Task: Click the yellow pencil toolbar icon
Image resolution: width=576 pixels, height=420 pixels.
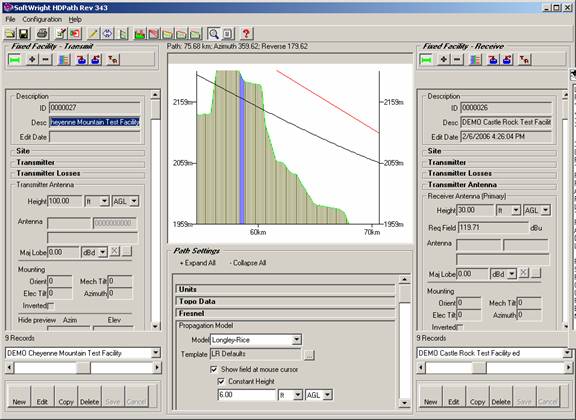Action: coord(93,34)
